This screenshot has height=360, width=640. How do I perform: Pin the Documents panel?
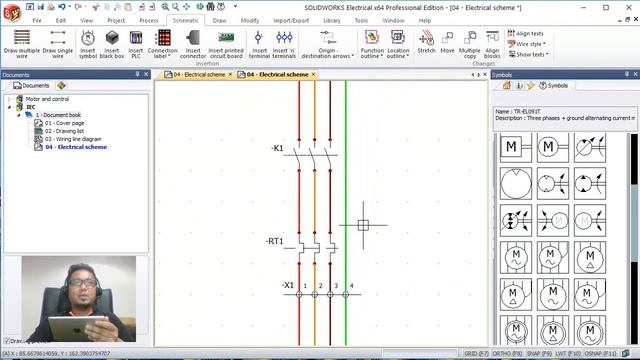(137, 74)
